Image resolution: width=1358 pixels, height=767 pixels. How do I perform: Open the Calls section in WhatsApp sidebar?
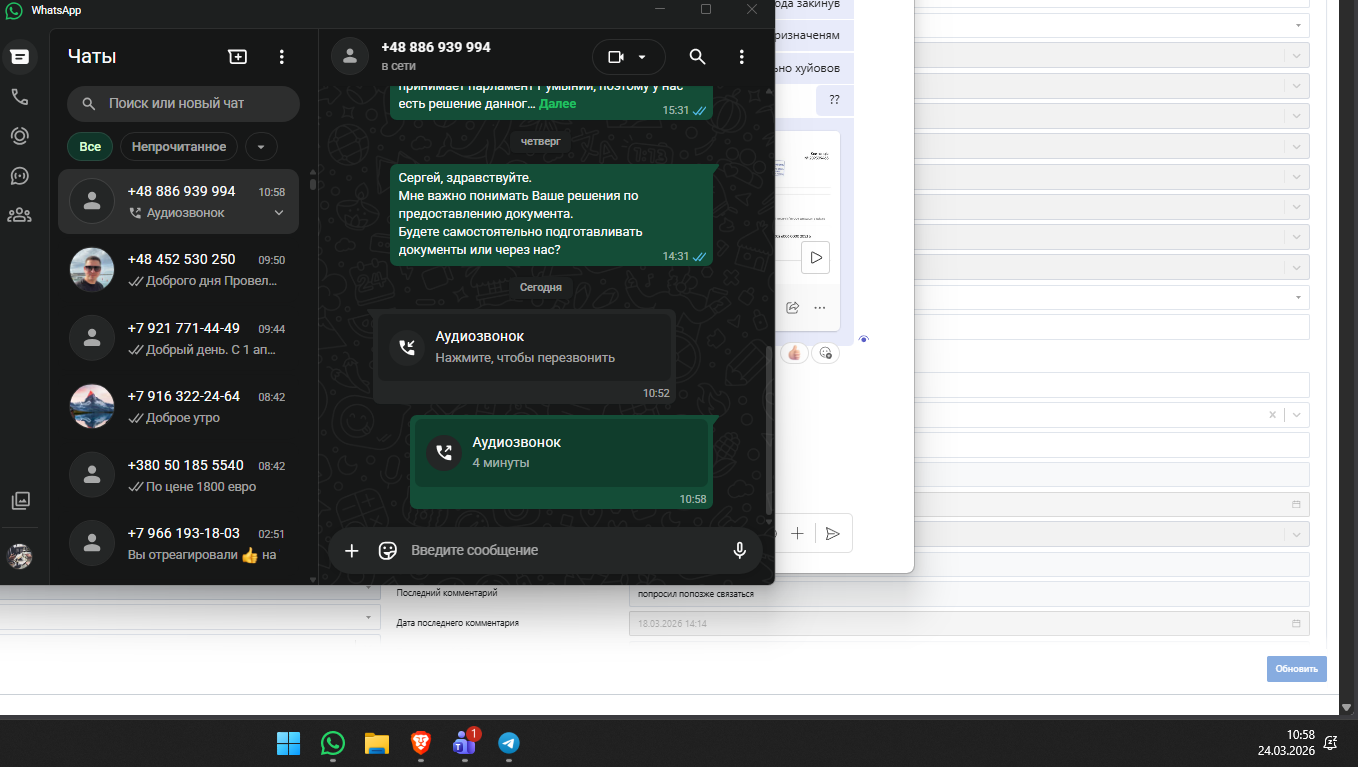point(19,97)
